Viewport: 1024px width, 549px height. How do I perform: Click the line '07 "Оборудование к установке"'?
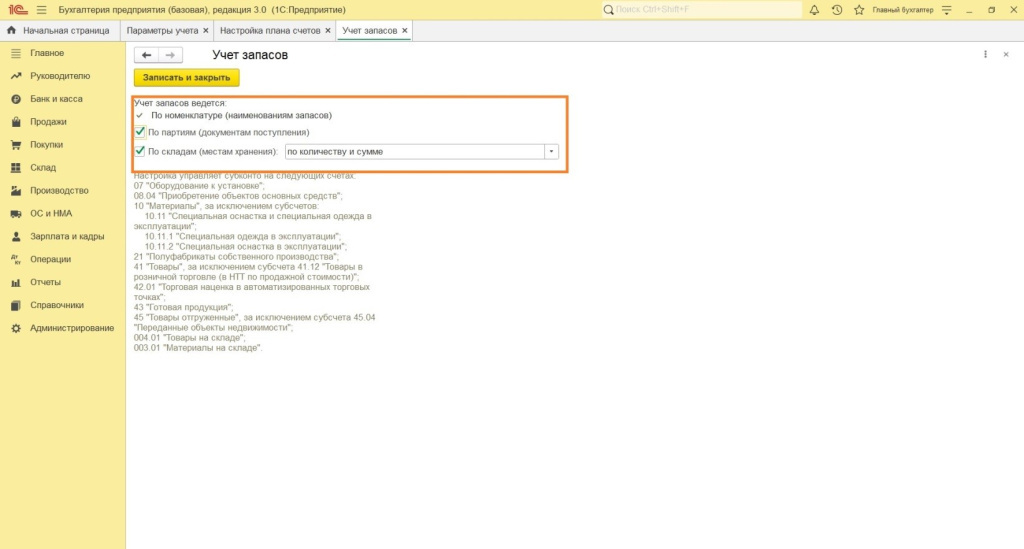tap(199, 186)
